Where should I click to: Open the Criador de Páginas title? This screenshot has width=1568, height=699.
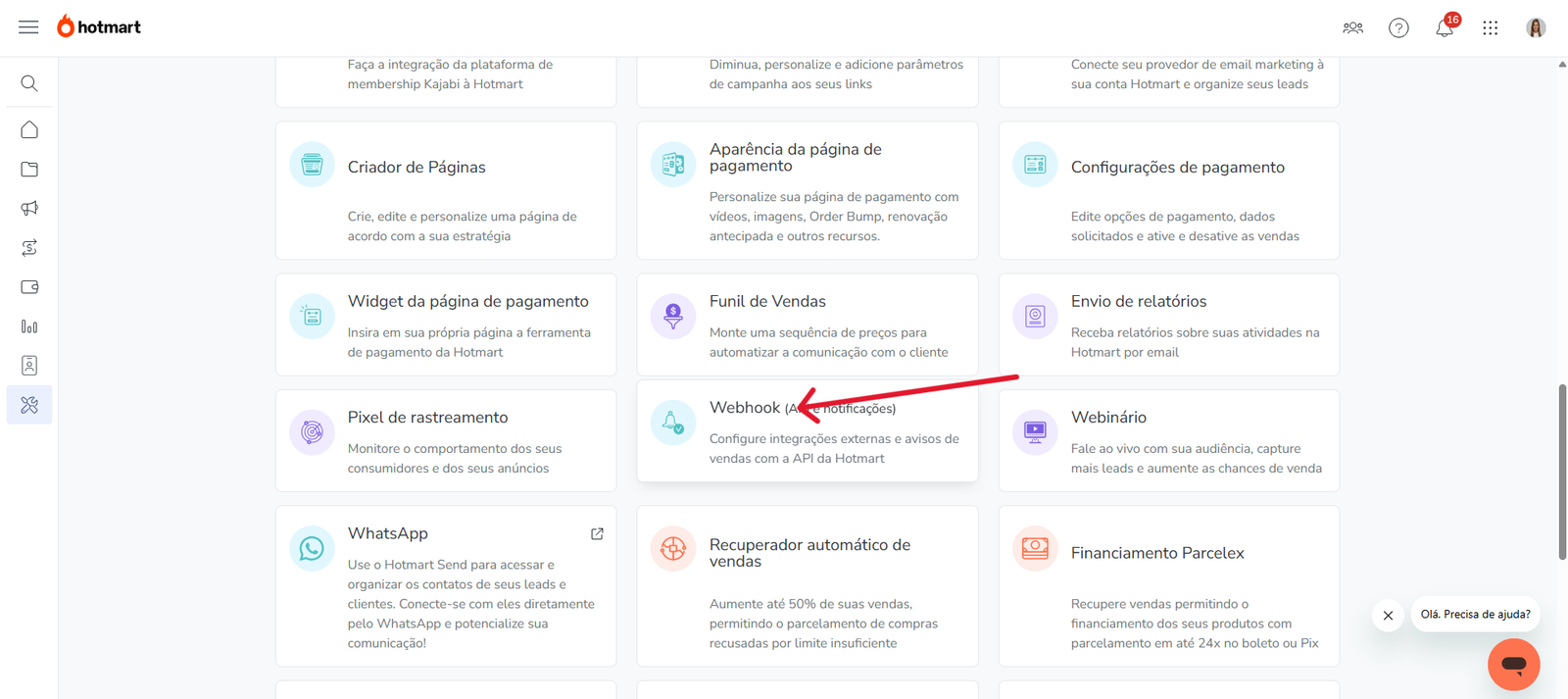point(416,168)
